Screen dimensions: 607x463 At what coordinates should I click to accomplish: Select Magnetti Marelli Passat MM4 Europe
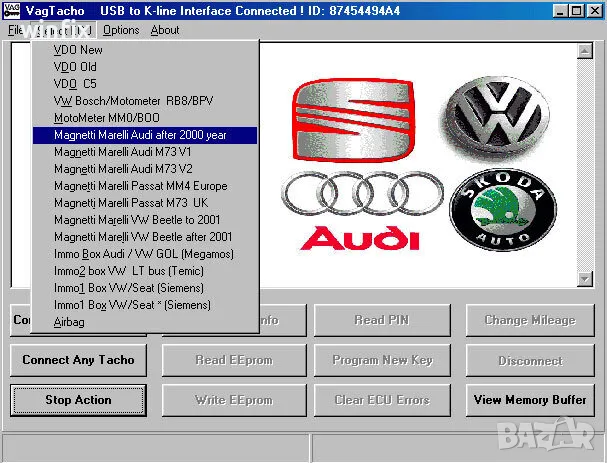[x=145, y=186]
